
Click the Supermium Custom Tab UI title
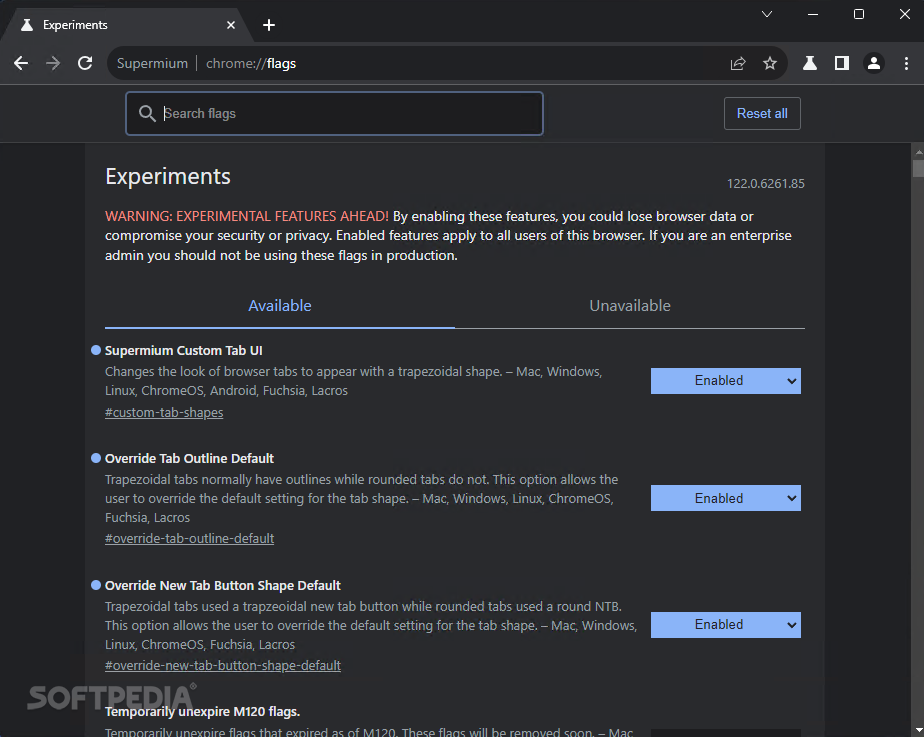click(x=183, y=351)
